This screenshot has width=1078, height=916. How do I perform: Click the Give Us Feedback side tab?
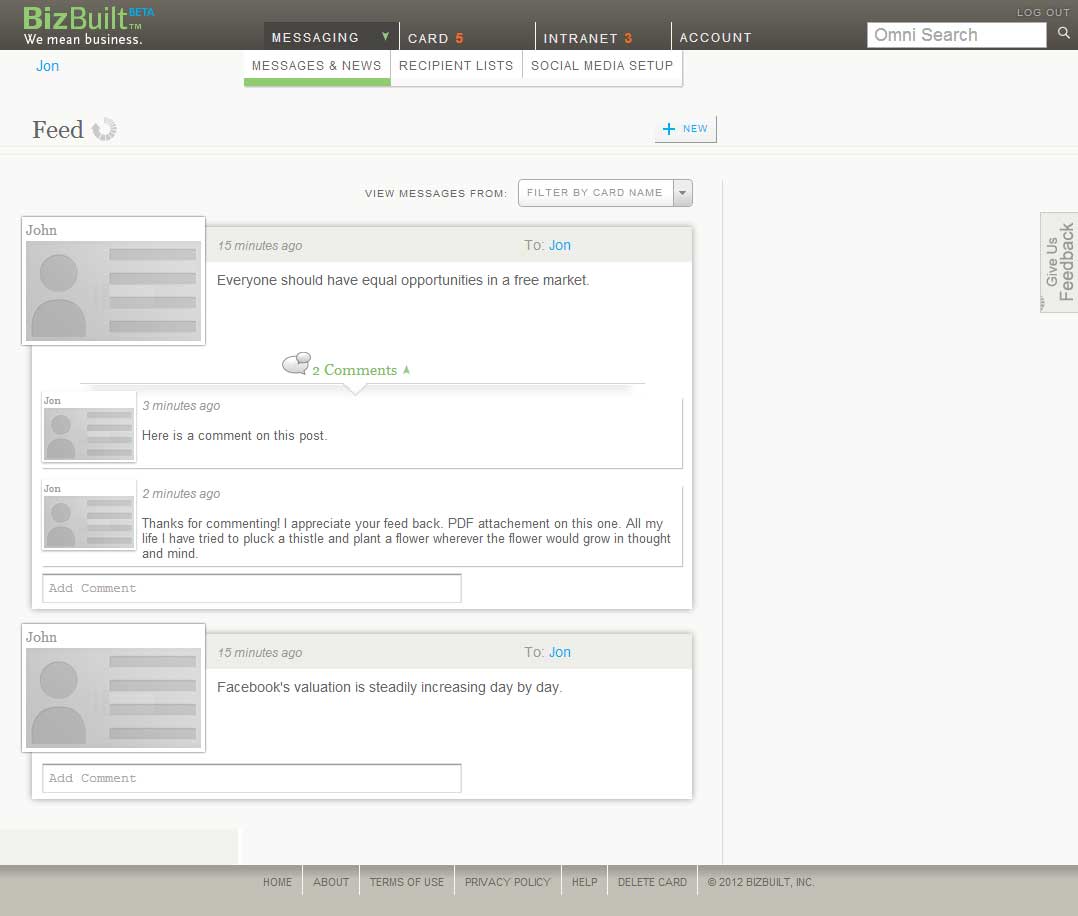pos(1059,262)
